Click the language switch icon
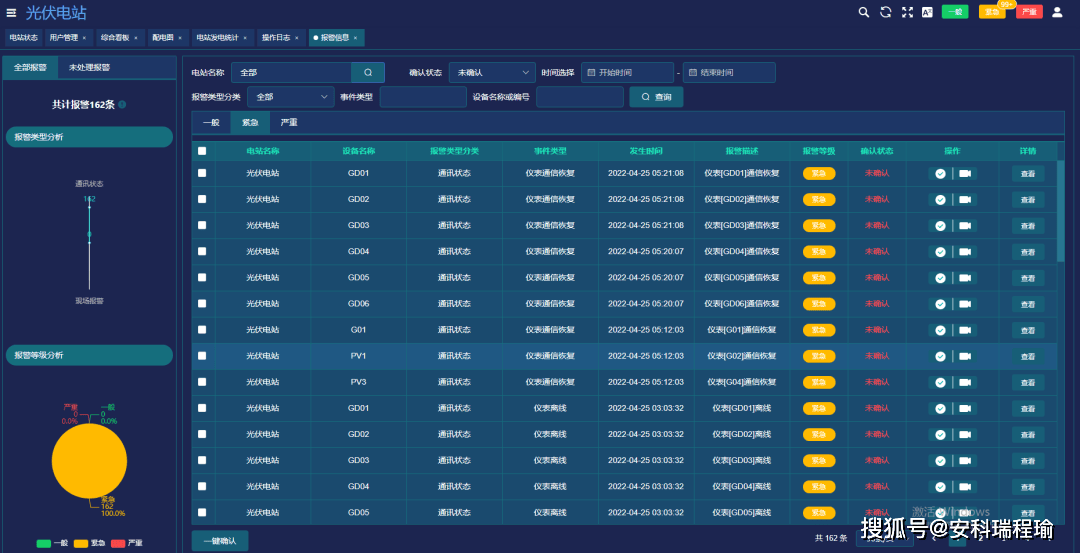The height and width of the screenshot is (553, 1080). [928, 12]
